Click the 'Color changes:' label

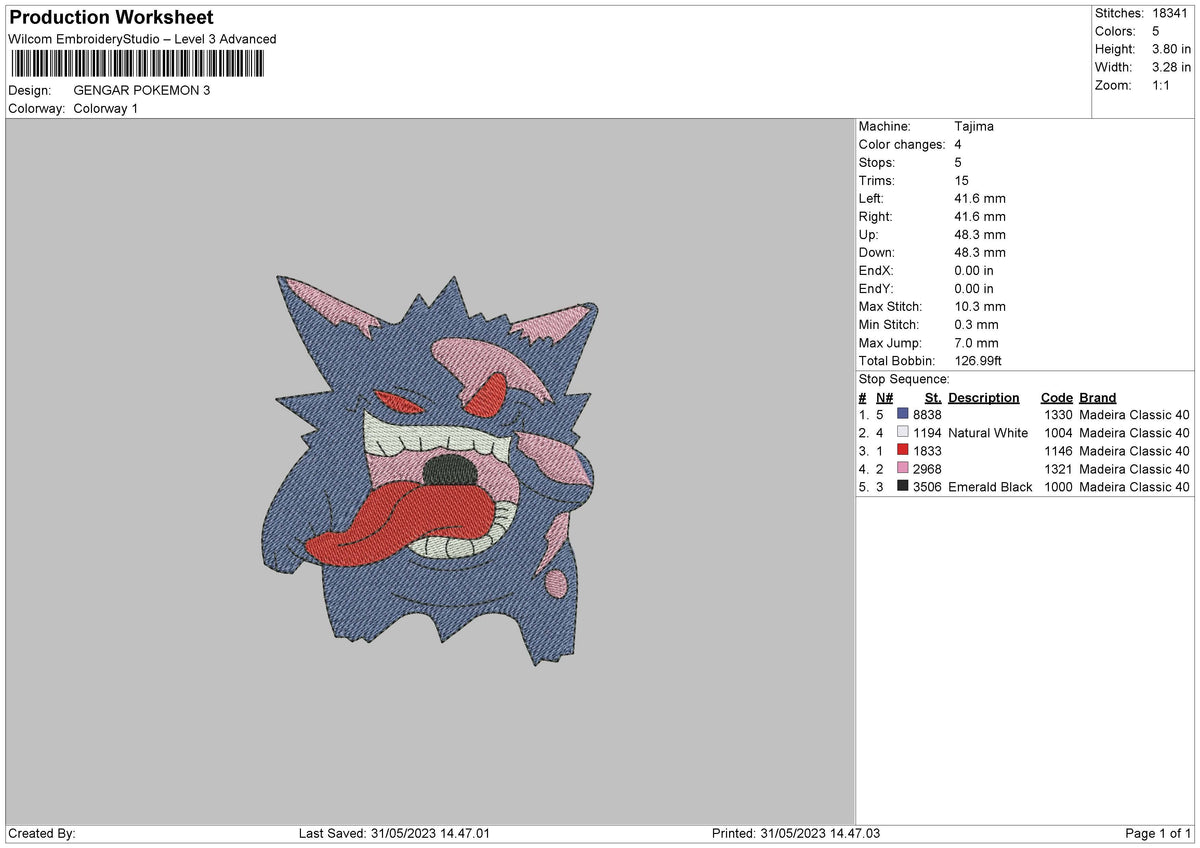[x=902, y=144]
